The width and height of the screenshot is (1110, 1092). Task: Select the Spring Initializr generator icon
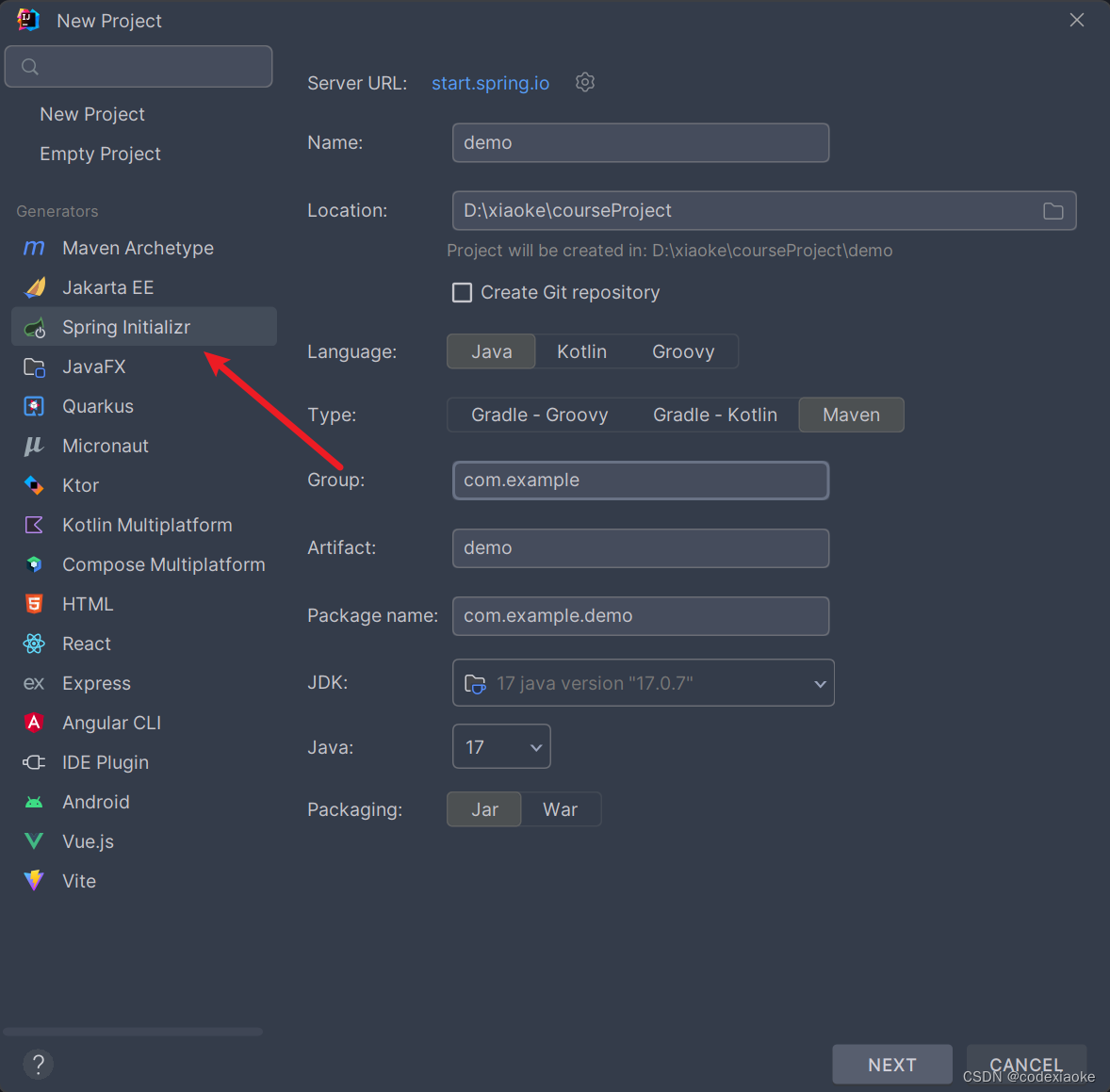coord(36,327)
